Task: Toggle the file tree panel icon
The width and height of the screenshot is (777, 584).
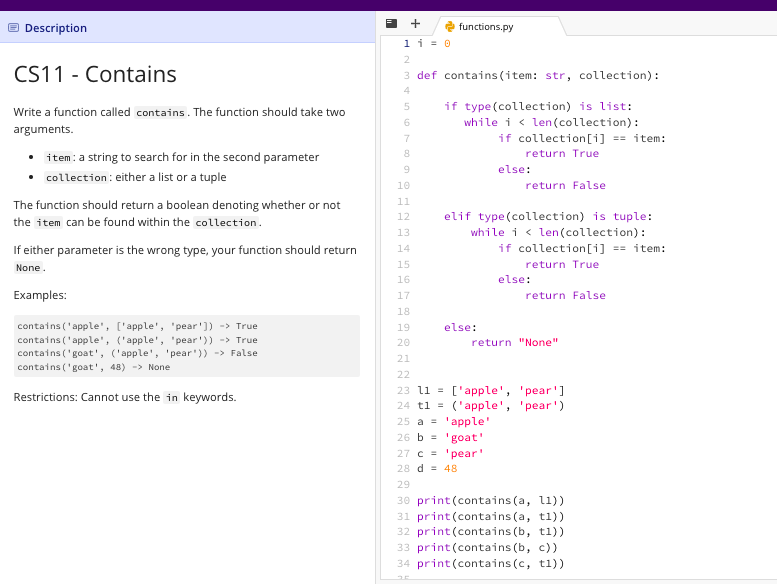Action: pos(391,23)
